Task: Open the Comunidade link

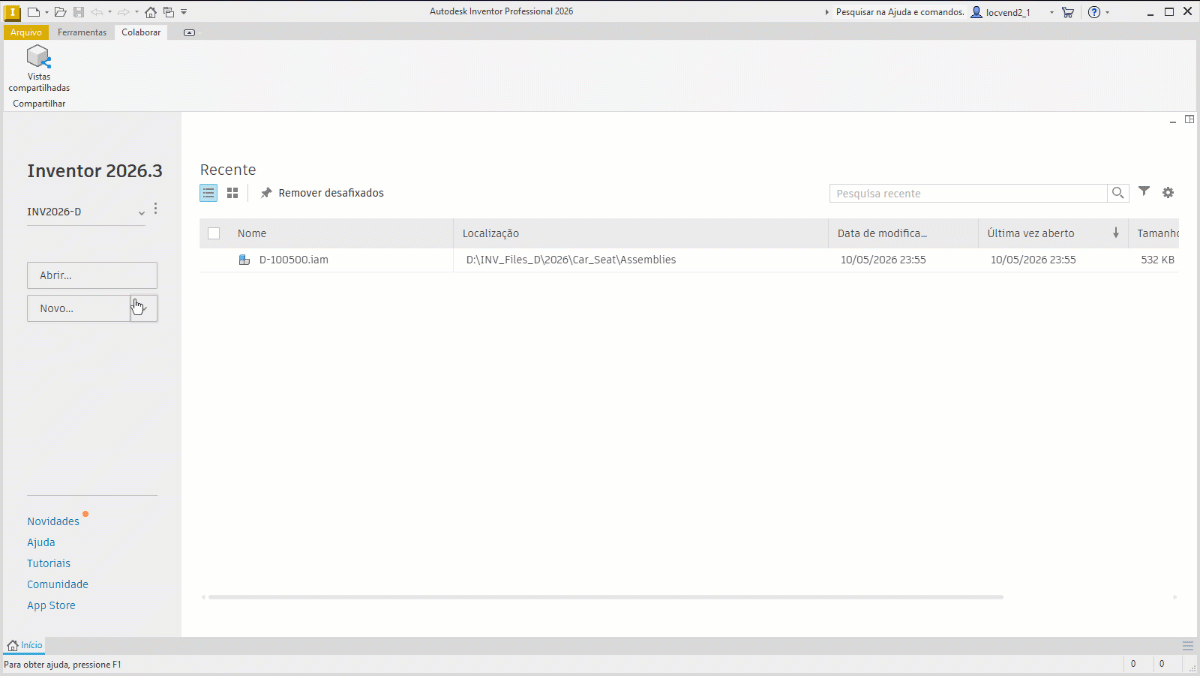Action: coord(58,584)
